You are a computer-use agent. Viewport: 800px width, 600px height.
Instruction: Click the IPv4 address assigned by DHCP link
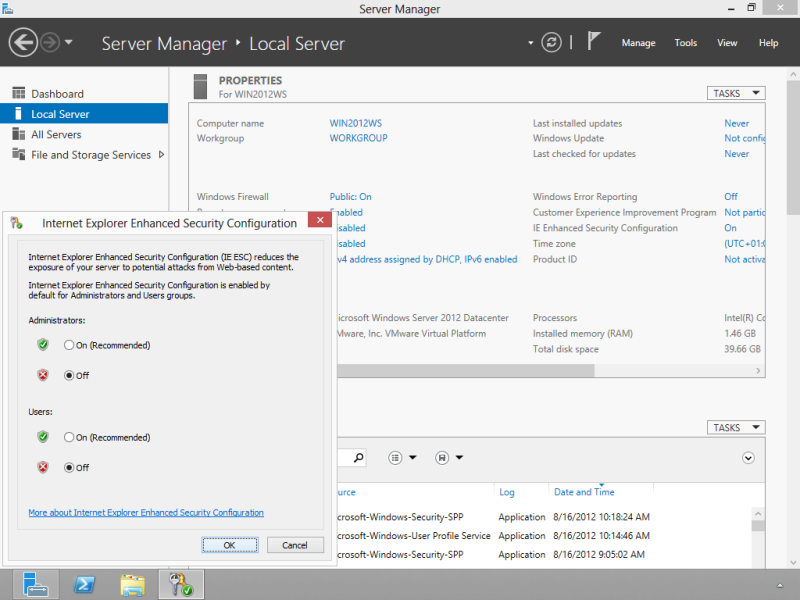click(427, 259)
